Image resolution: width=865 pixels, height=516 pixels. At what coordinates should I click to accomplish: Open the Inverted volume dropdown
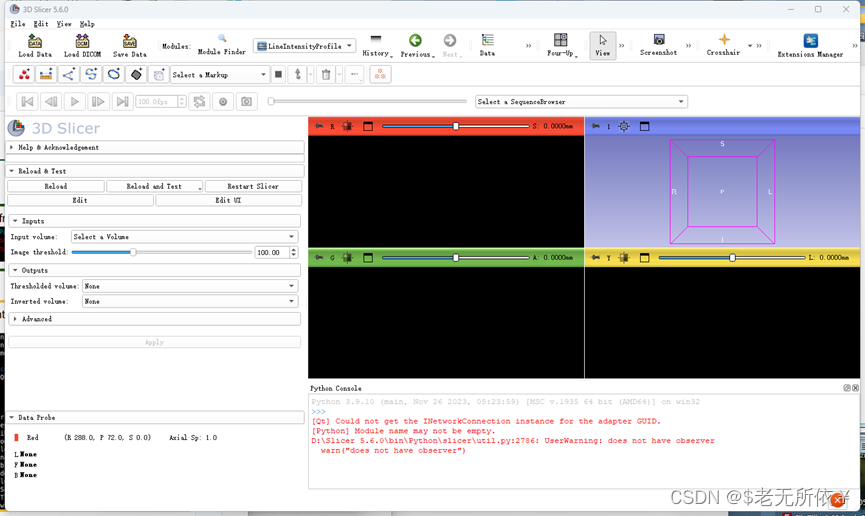click(x=190, y=301)
